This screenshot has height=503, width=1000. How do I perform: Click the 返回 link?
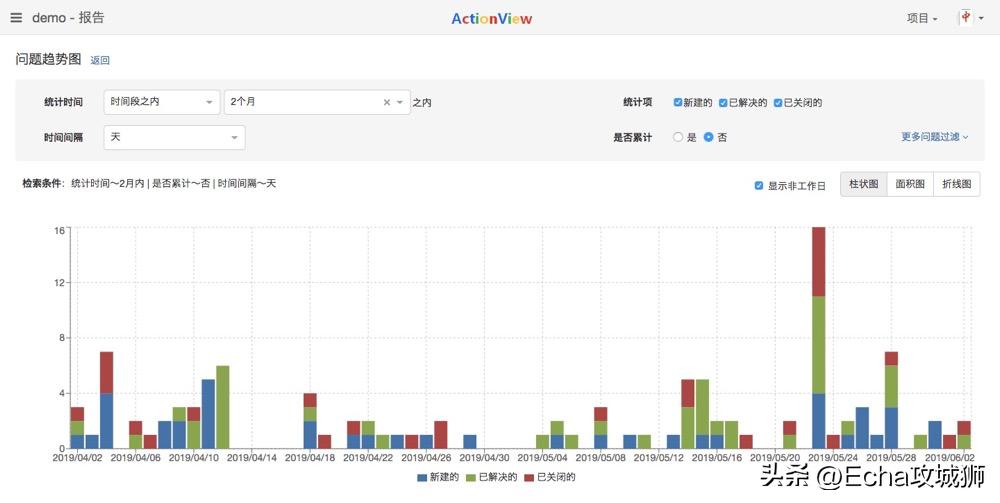[x=100, y=60]
